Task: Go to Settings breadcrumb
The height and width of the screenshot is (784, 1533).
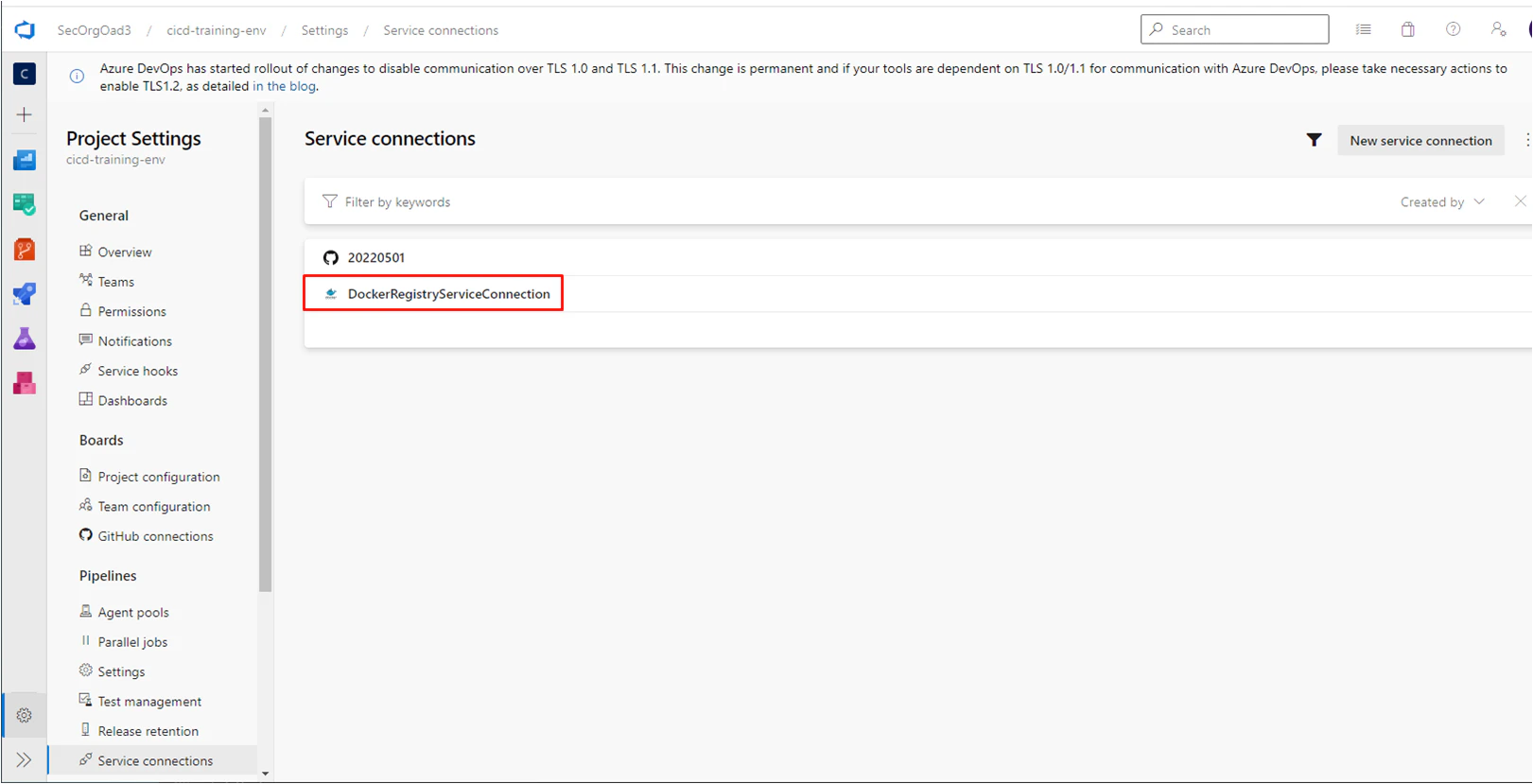Action: coord(324,30)
